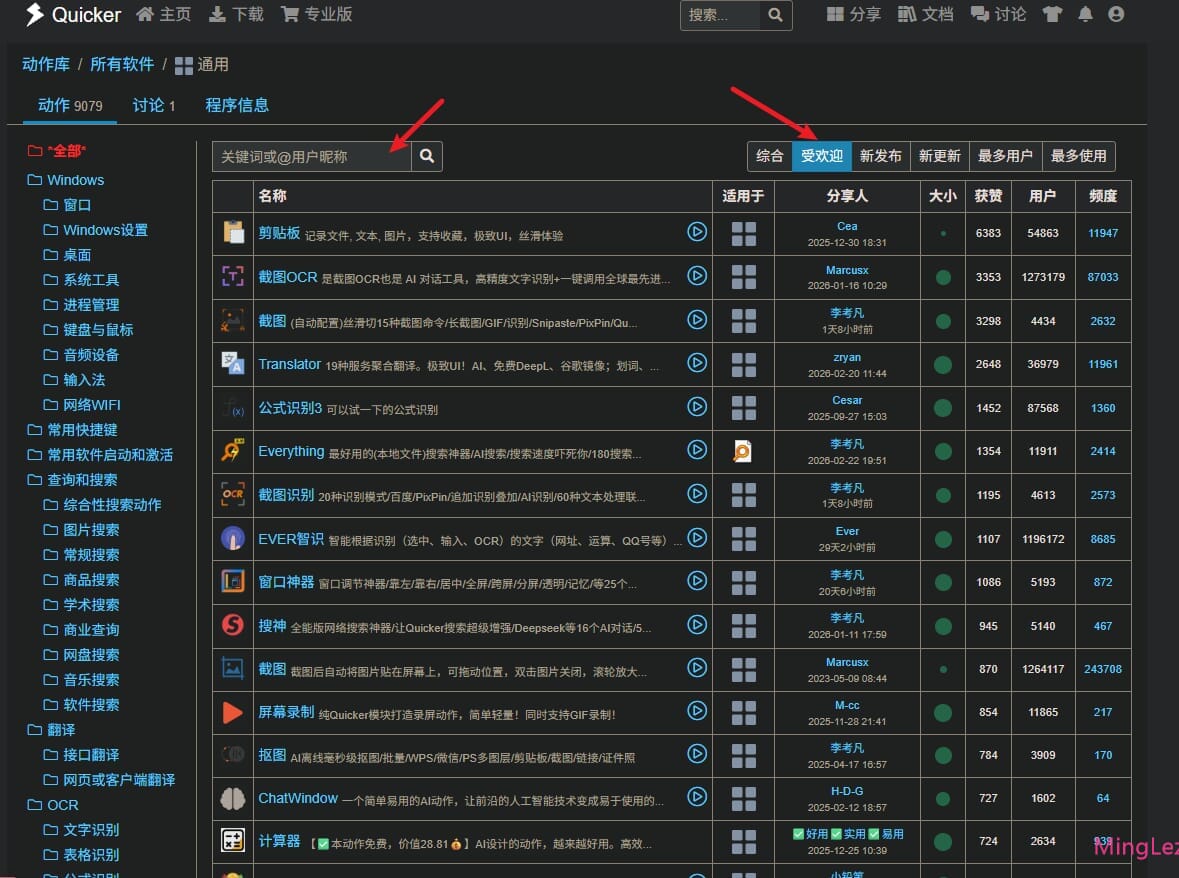Open the user account avatar icon
The width and height of the screenshot is (1179, 878).
coord(1116,14)
